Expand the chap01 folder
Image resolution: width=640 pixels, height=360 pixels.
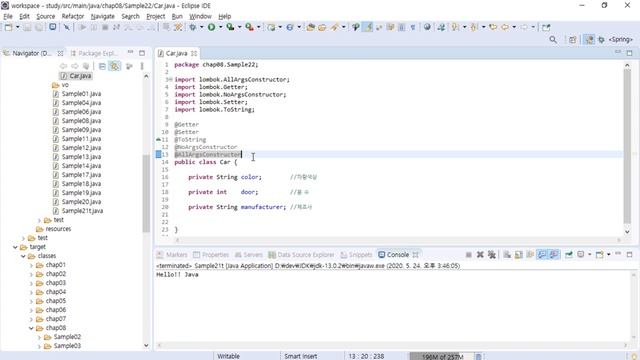(x=31, y=265)
